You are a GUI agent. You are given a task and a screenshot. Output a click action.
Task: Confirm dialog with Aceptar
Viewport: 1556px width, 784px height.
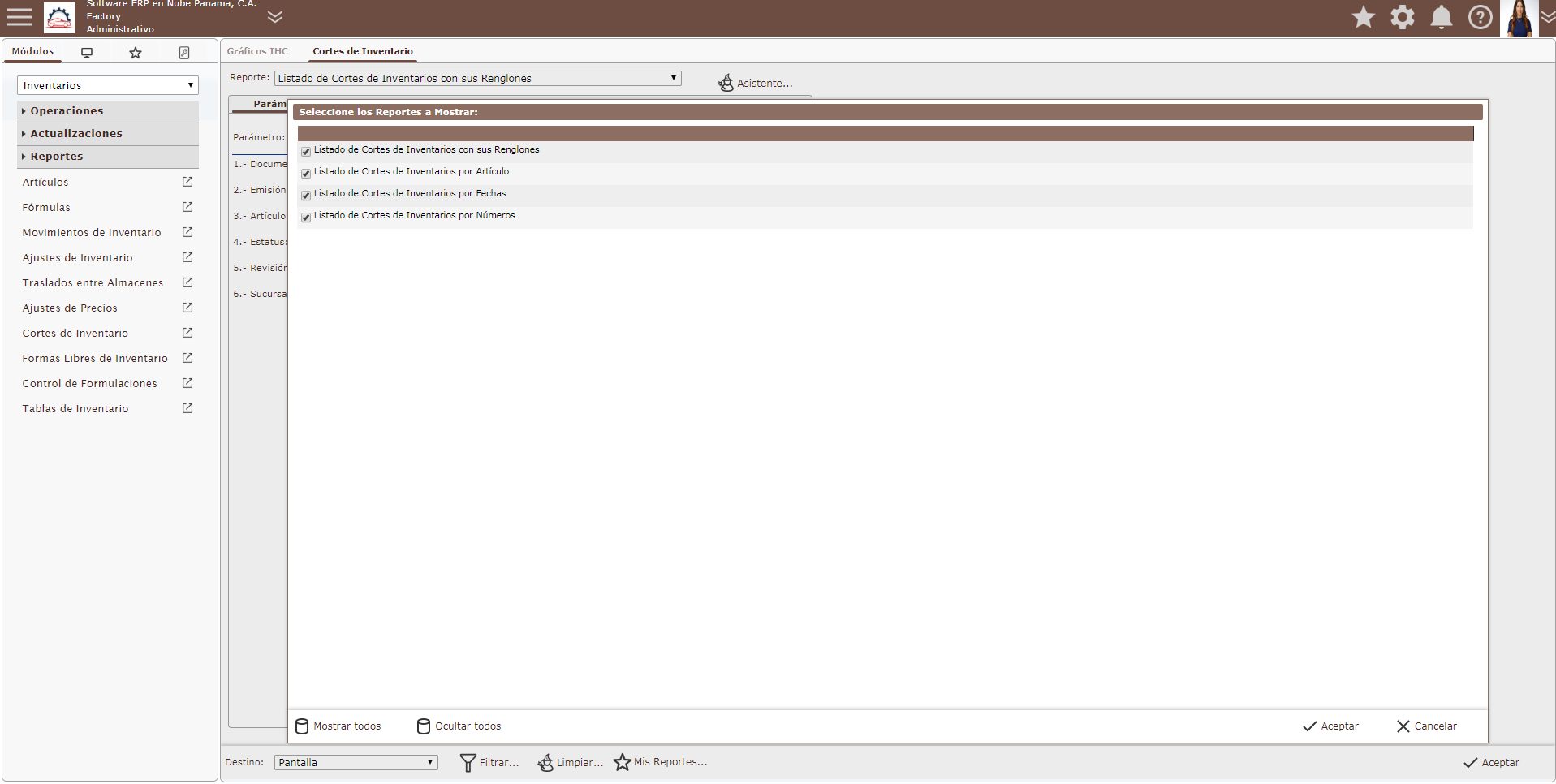point(1330,726)
